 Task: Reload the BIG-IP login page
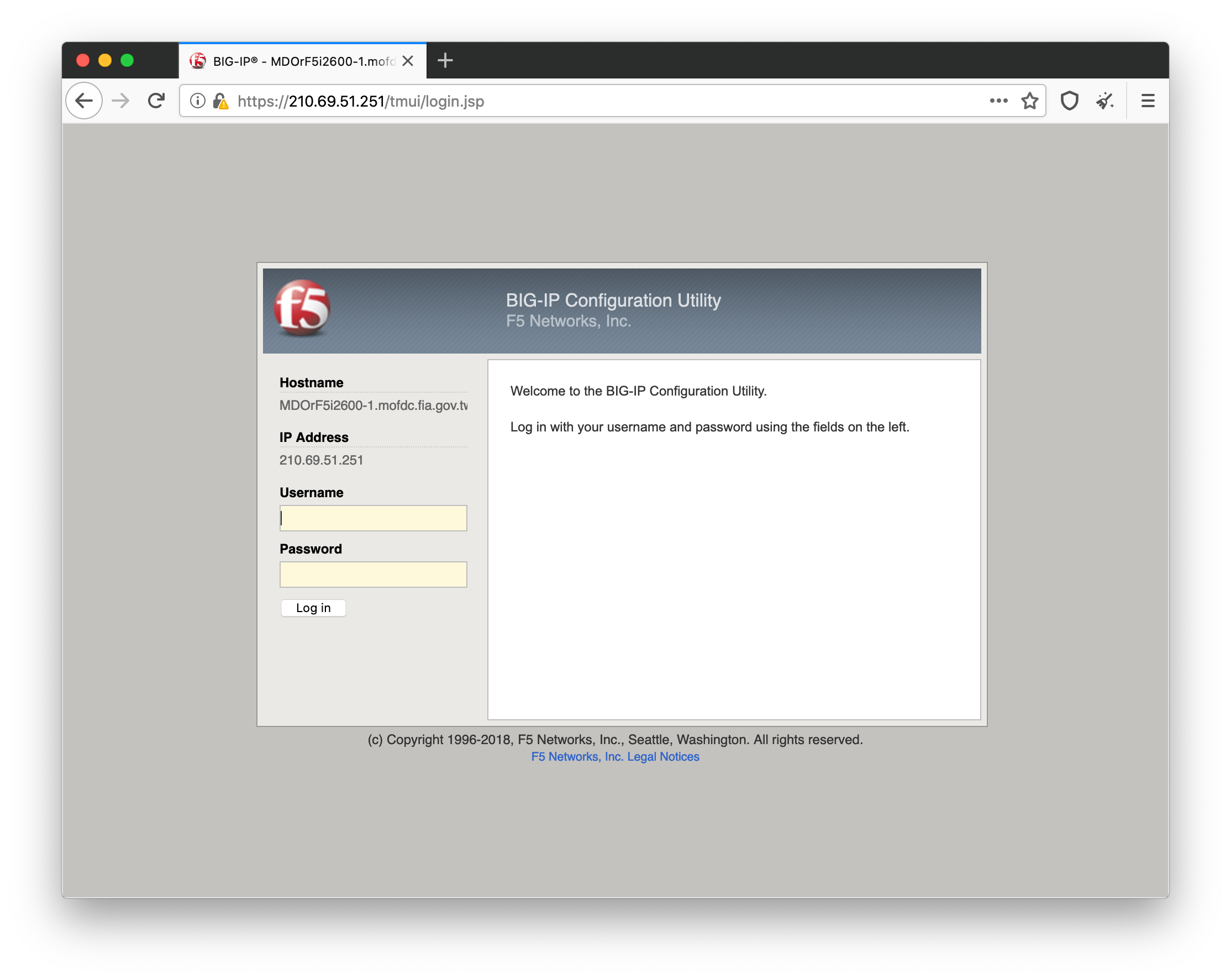(156, 101)
